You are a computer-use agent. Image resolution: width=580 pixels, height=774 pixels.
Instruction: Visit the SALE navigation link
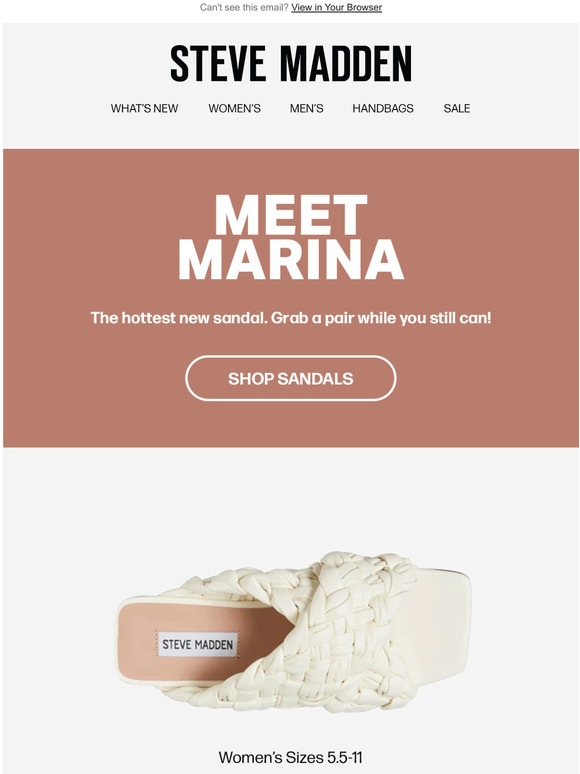click(457, 108)
